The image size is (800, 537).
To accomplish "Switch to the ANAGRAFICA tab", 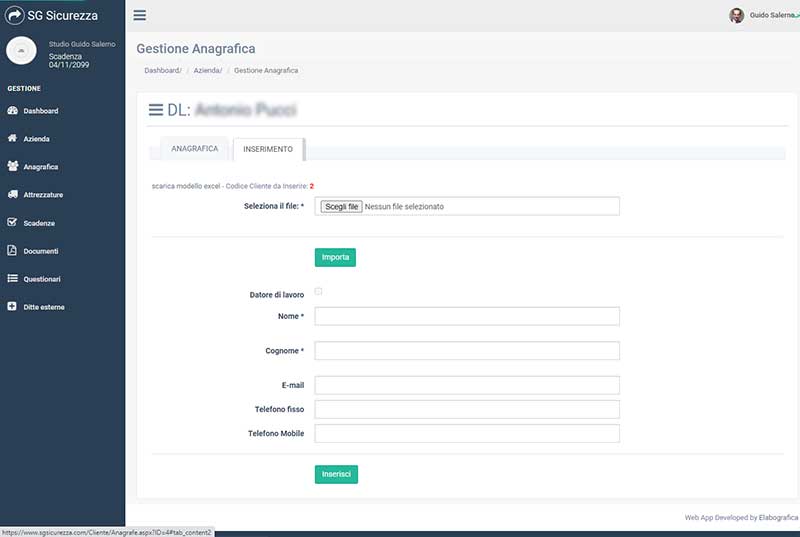I will (x=194, y=148).
